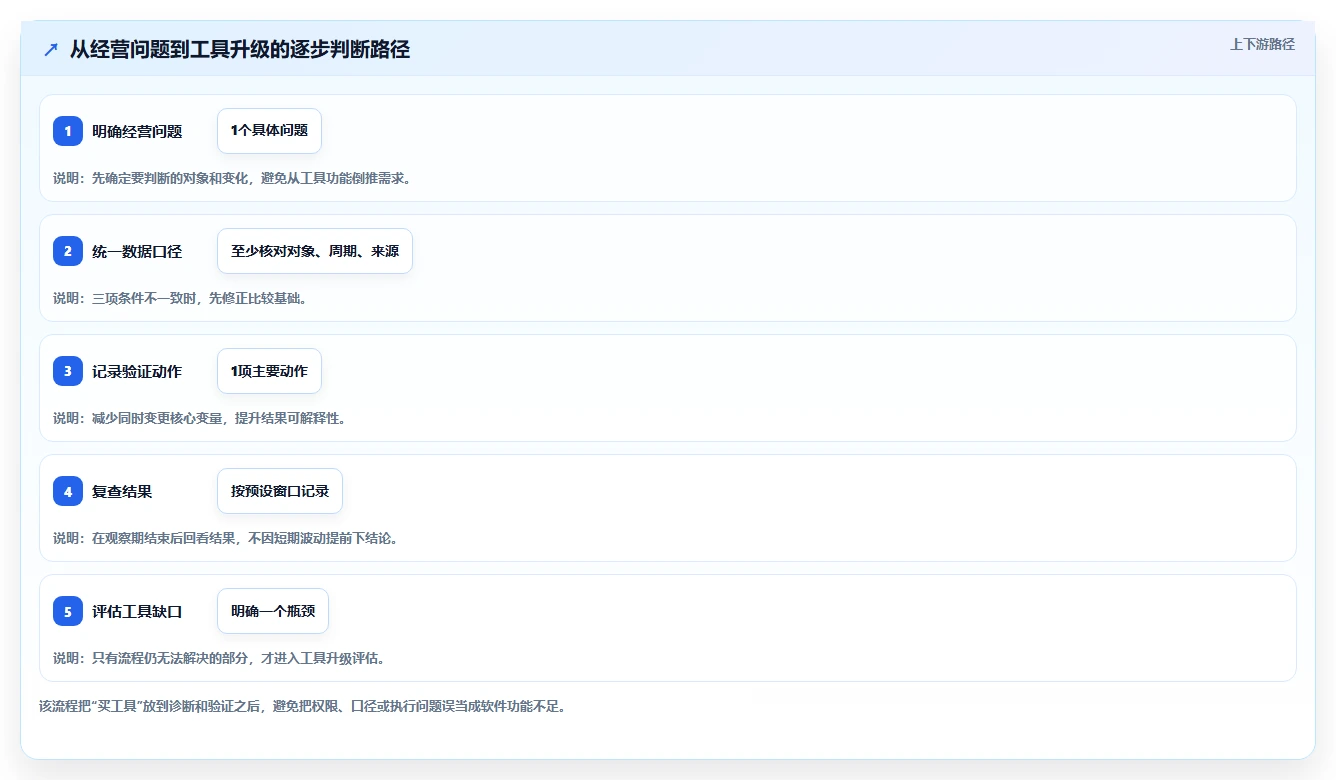Viewport: 1336px width, 780px height.
Task: Select the '按预设窗口记录' chip
Action: tap(280, 491)
